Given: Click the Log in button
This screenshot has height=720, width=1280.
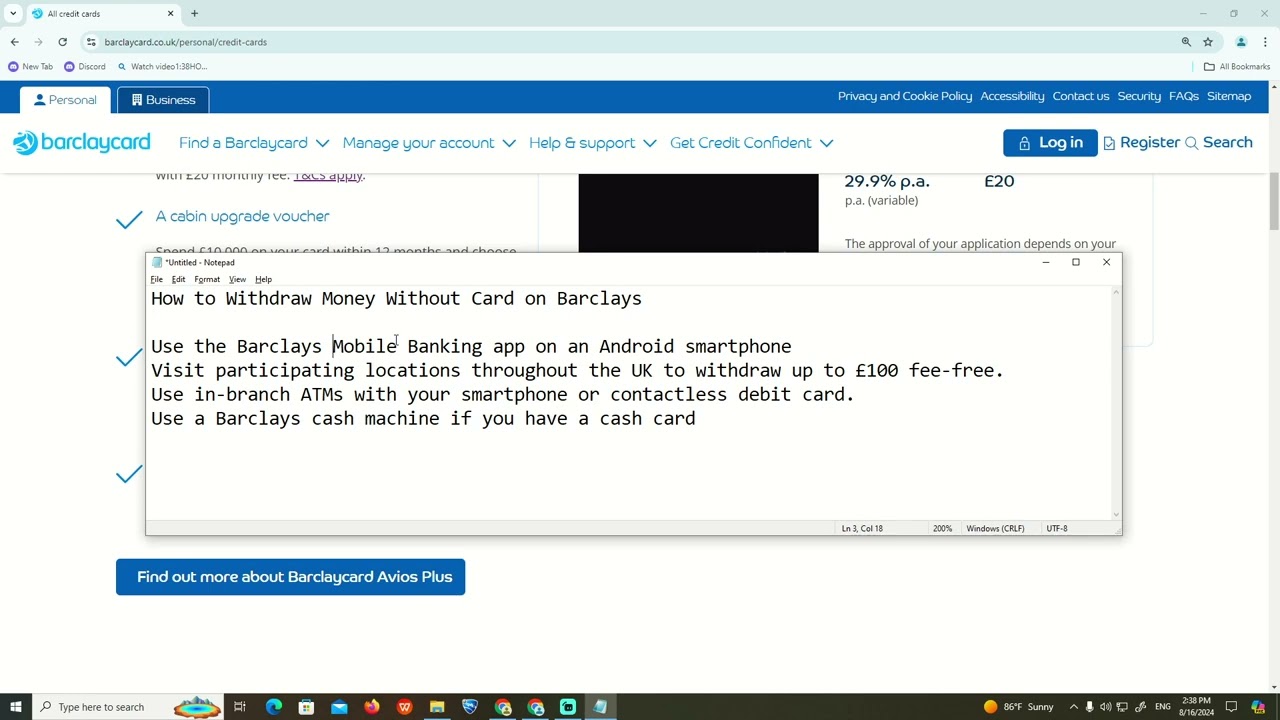Looking at the screenshot, I should [x=1050, y=143].
